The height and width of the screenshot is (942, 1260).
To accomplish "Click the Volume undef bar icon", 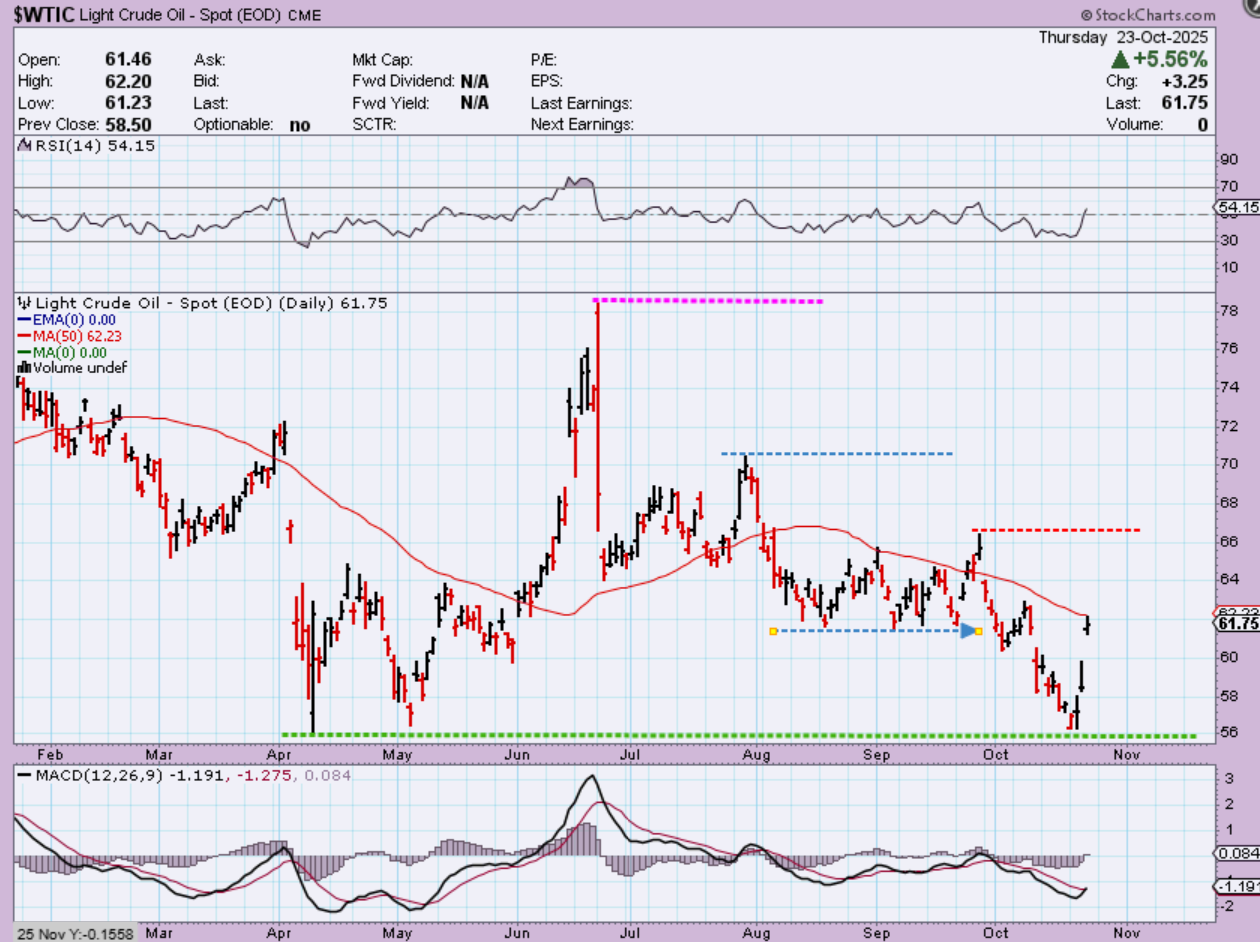I will tap(26, 367).
